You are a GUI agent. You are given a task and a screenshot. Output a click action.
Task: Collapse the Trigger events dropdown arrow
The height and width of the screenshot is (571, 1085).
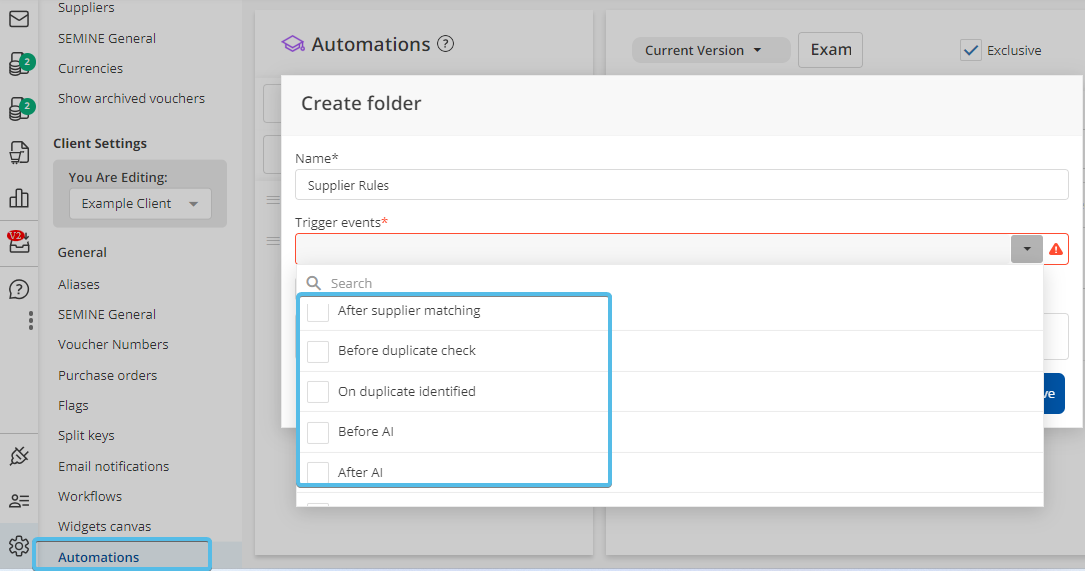click(x=1026, y=249)
